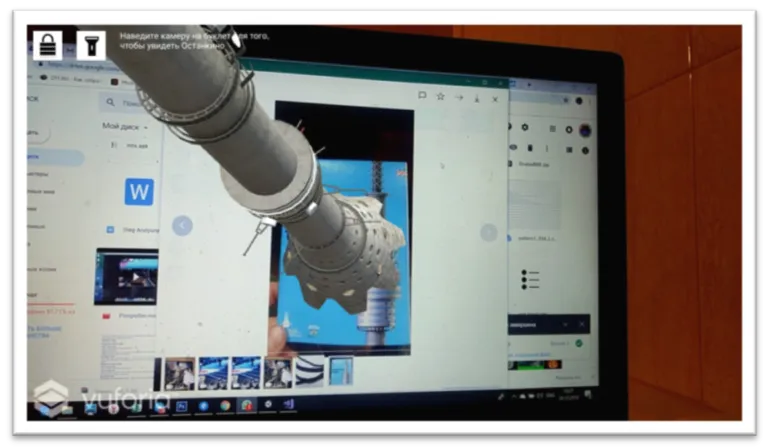Open Visual Studio from the taskbar
Image resolution: width=766 pixels, height=447 pixels.
pyautogui.click(x=288, y=404)
